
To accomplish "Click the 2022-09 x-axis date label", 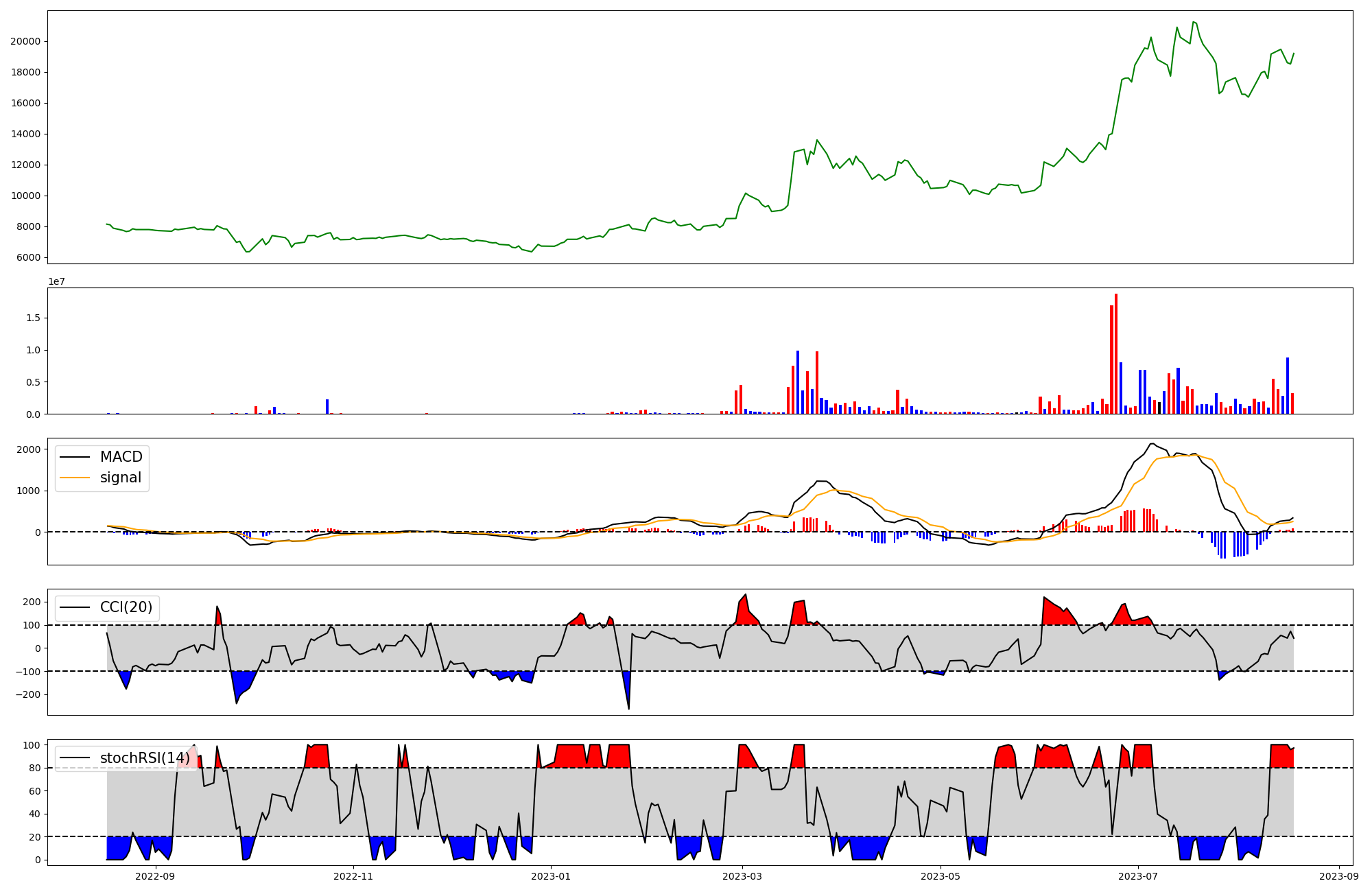I will 155,876.
